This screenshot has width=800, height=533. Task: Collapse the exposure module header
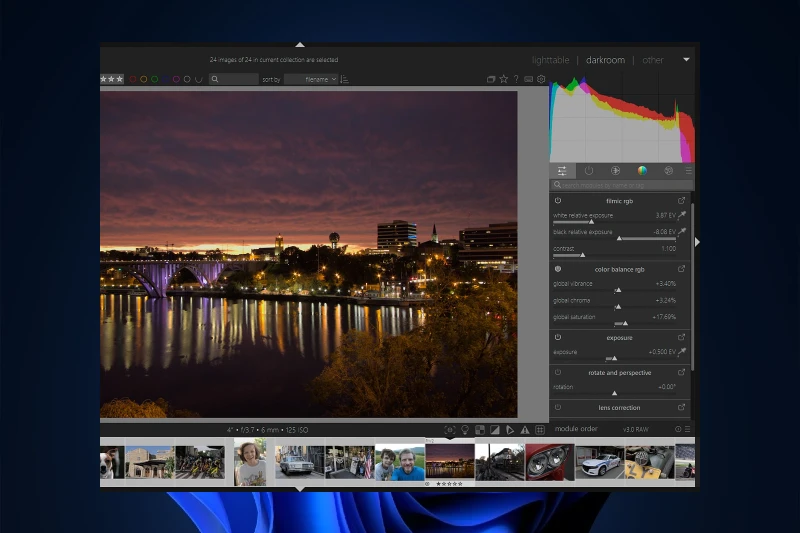(x=619, y=338)
